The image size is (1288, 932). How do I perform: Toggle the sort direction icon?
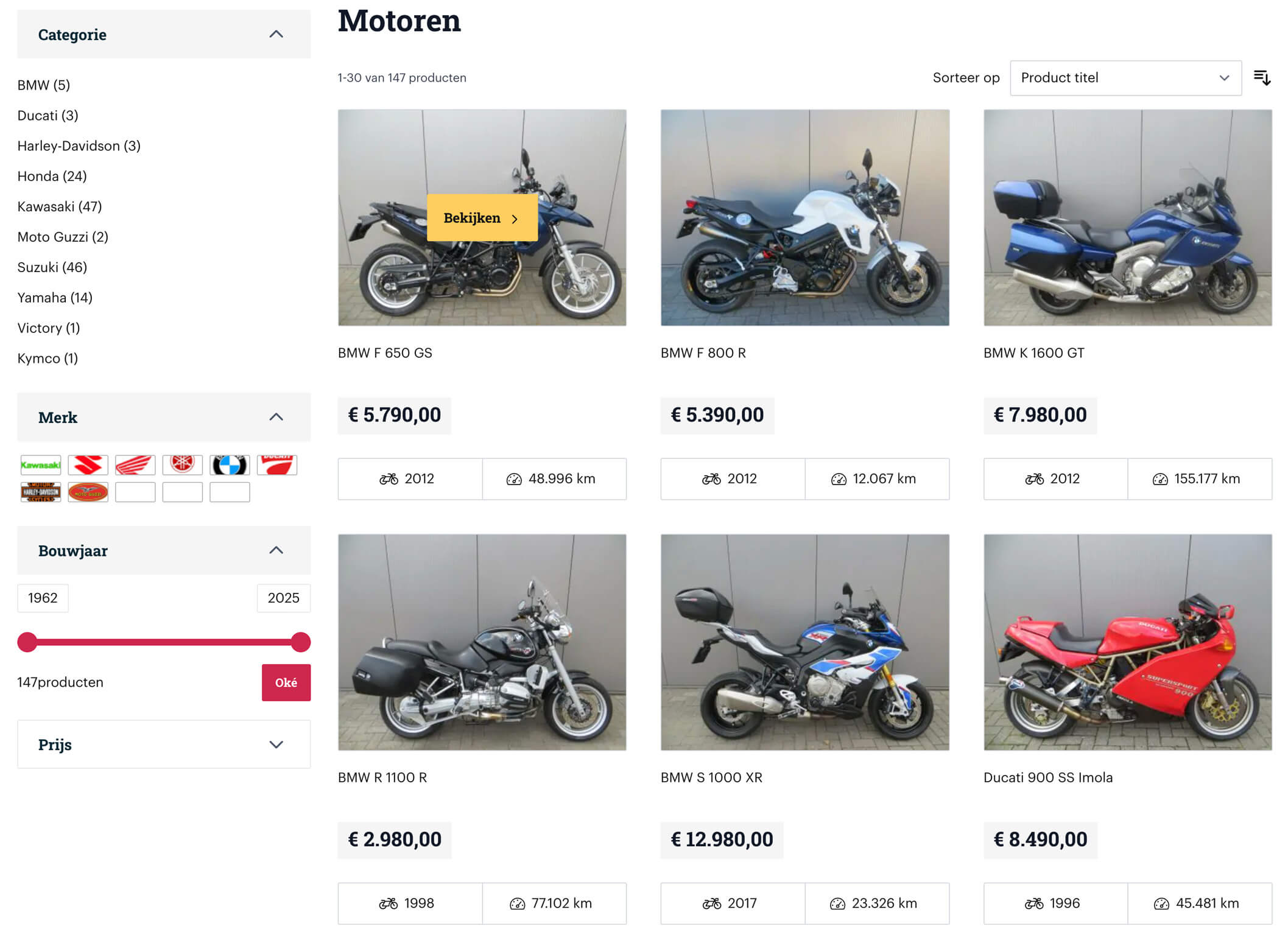click(1262, 78)
